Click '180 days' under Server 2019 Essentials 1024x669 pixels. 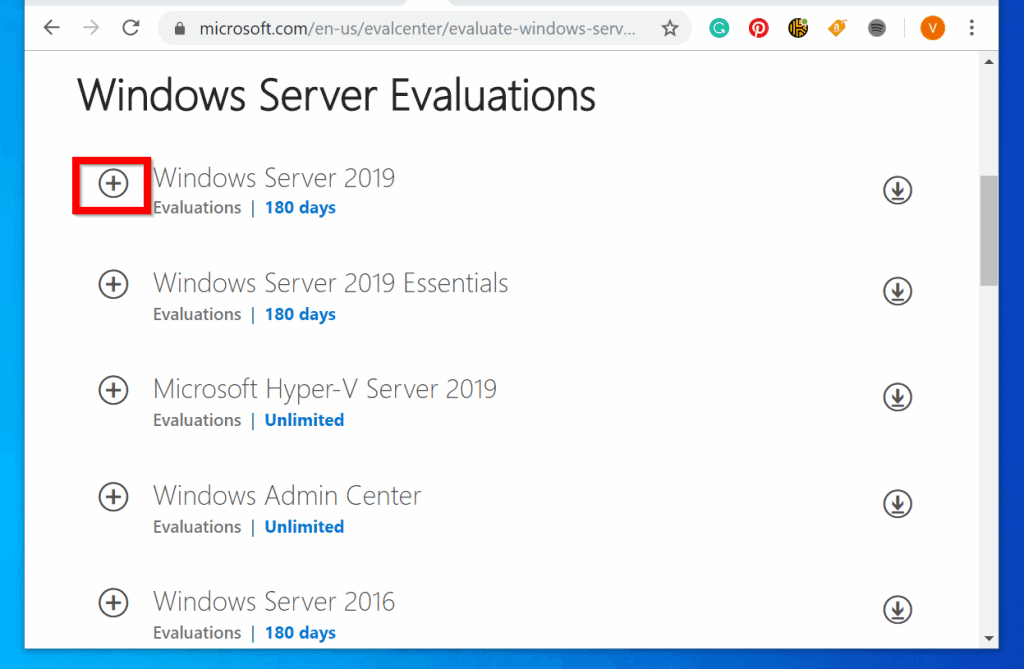point(300,314)
